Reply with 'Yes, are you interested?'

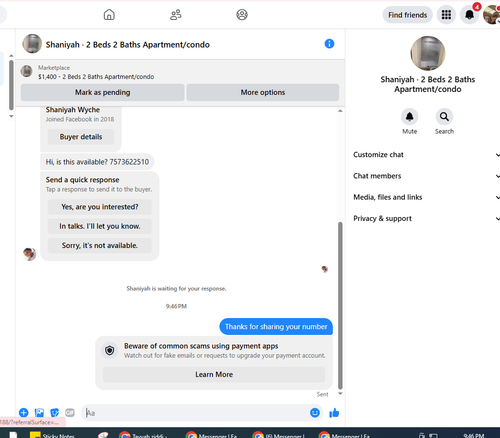click(x=100, y=207)
